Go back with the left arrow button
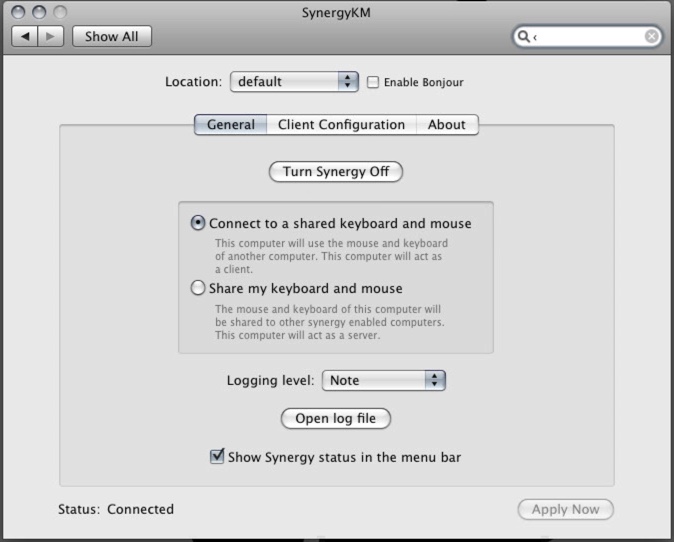Viewport: 674px width, 542px height. (25, 37)
